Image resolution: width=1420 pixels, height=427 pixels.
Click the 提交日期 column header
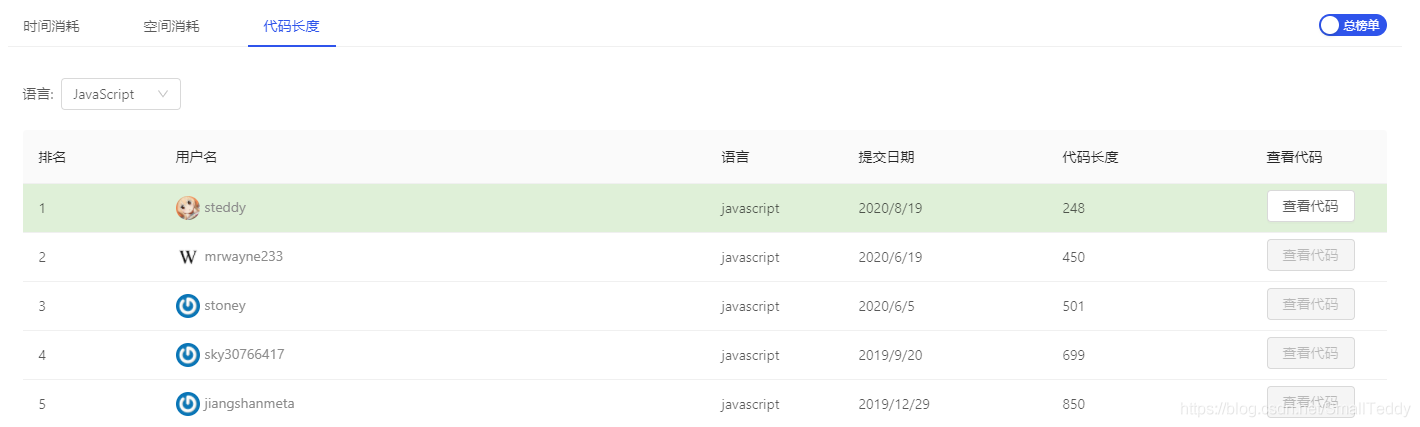[x=886, y=157]
